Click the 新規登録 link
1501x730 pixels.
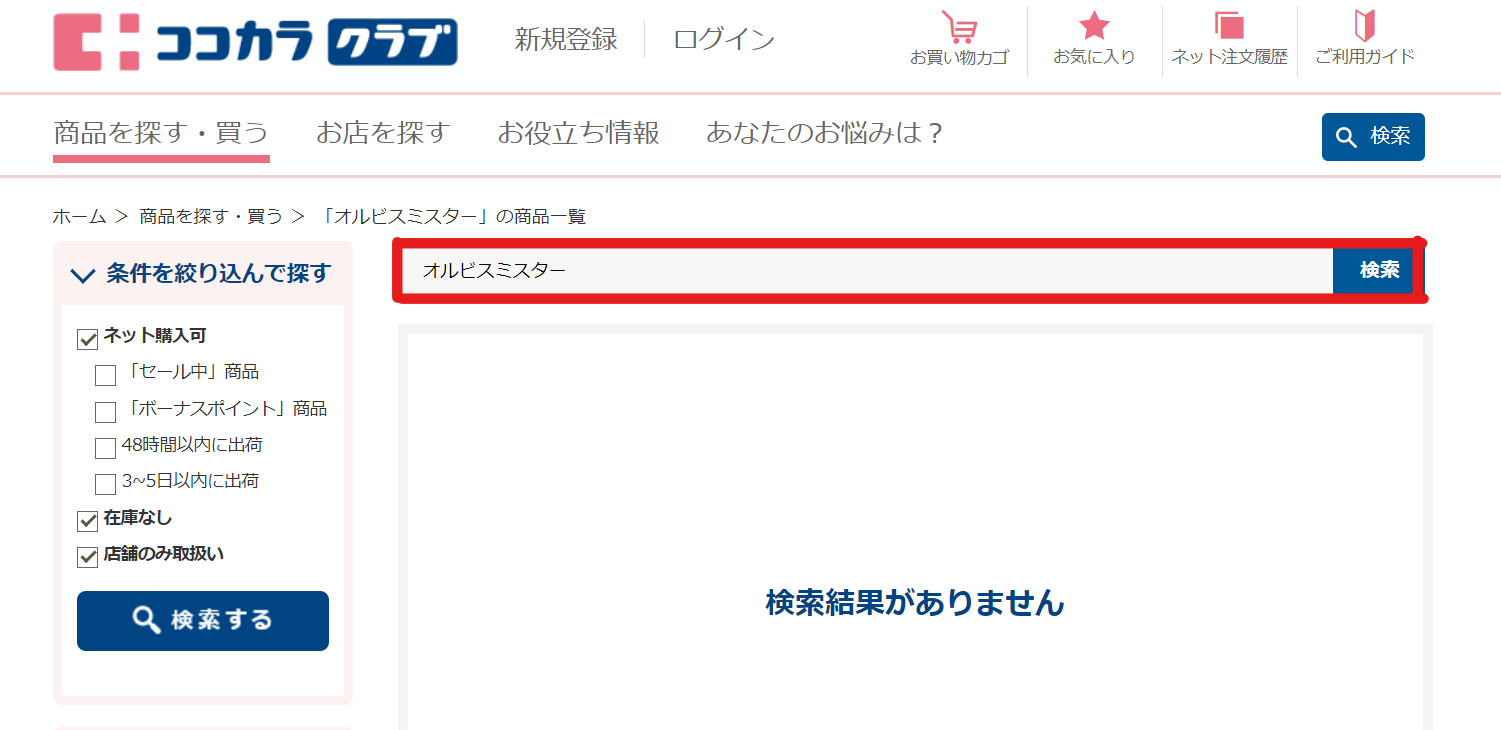click(x=566, y=40)
